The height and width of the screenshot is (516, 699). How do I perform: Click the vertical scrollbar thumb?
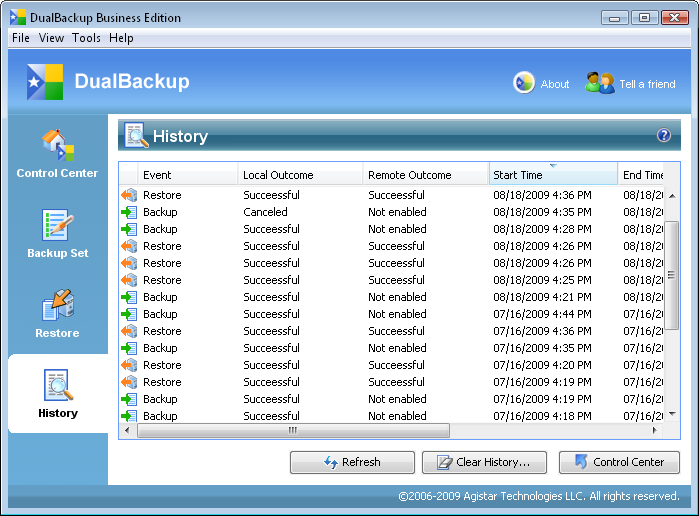672,275
